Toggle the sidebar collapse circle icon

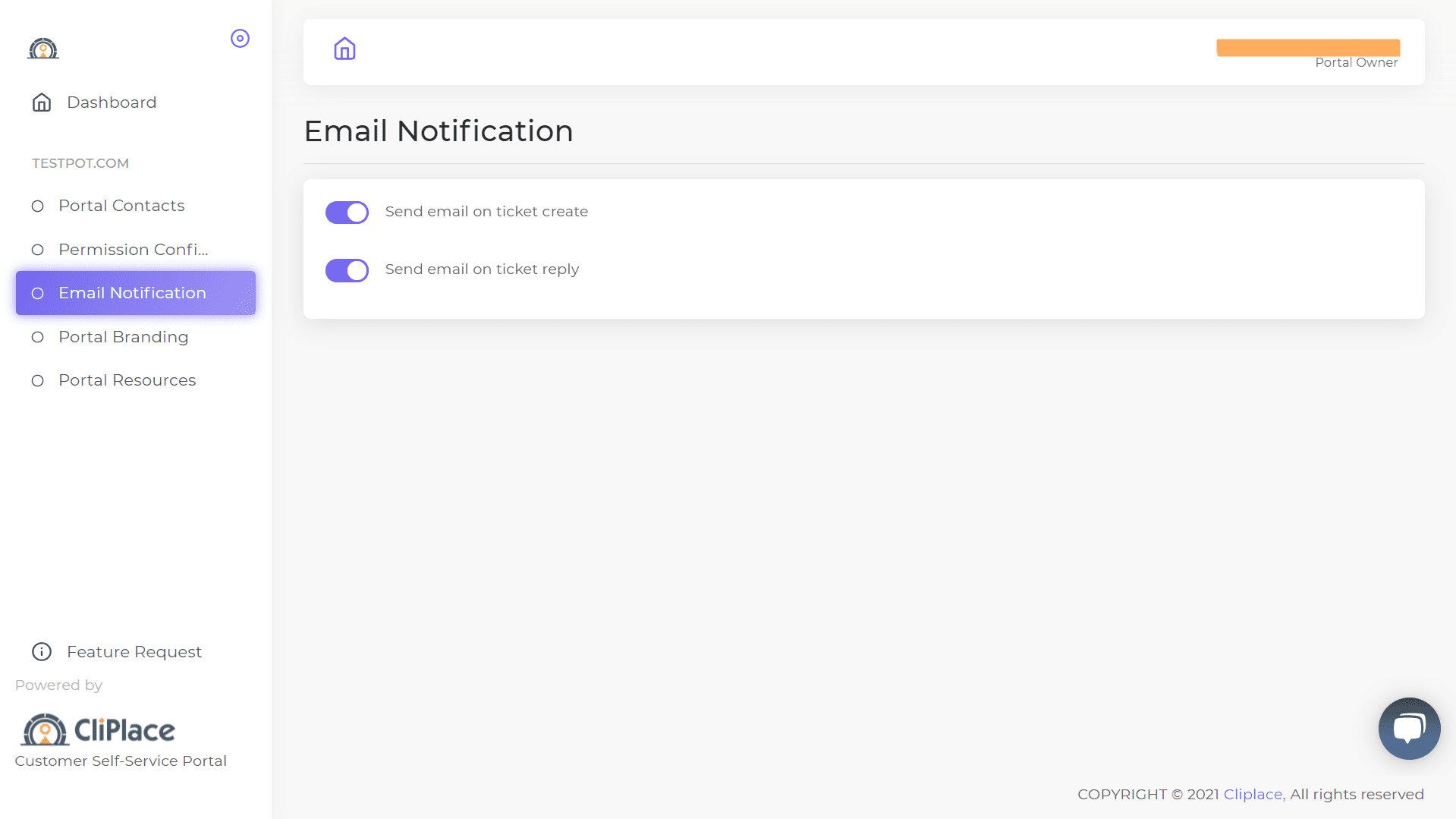point(240,39)
